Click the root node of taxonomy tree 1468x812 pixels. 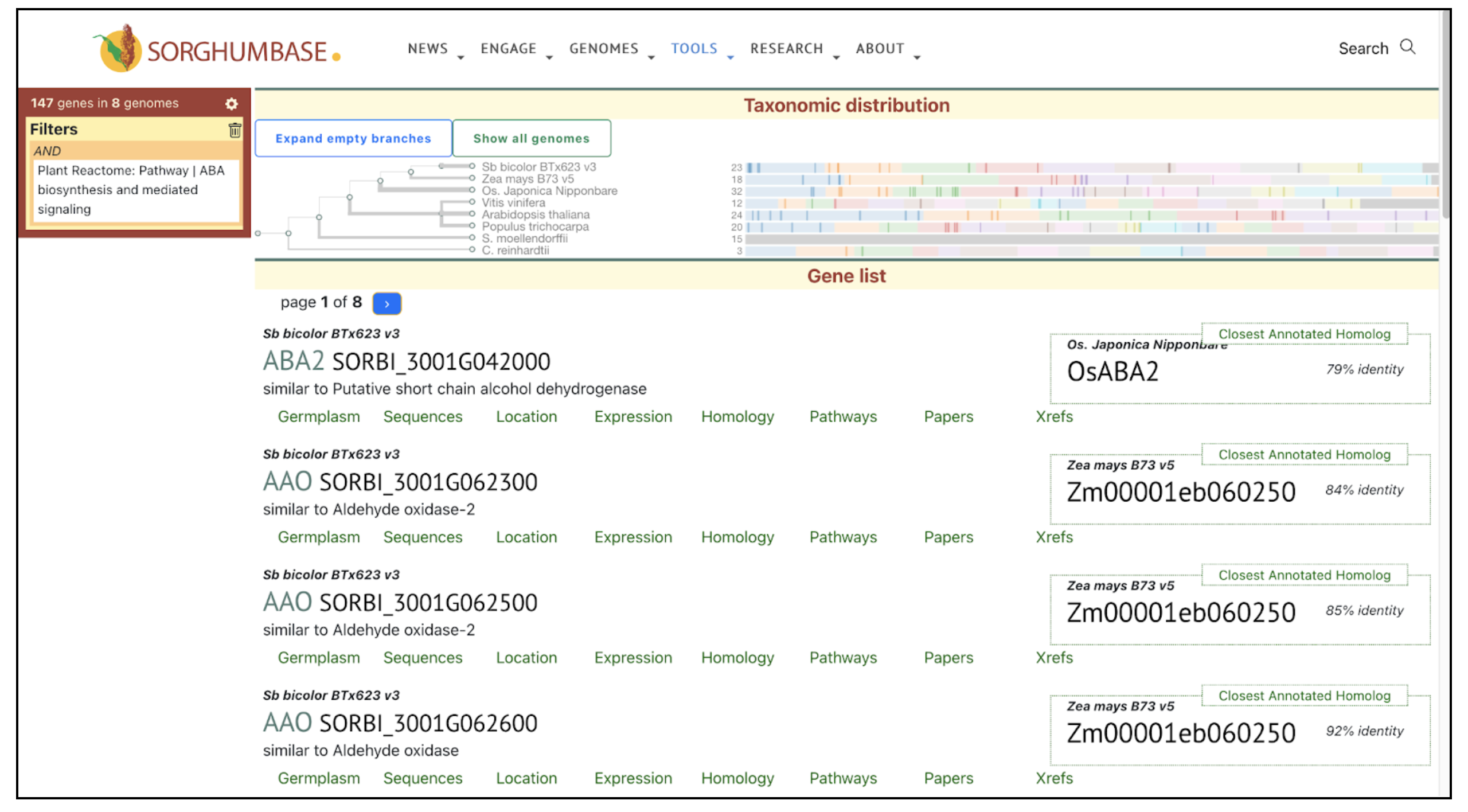[x=258, y=233]
